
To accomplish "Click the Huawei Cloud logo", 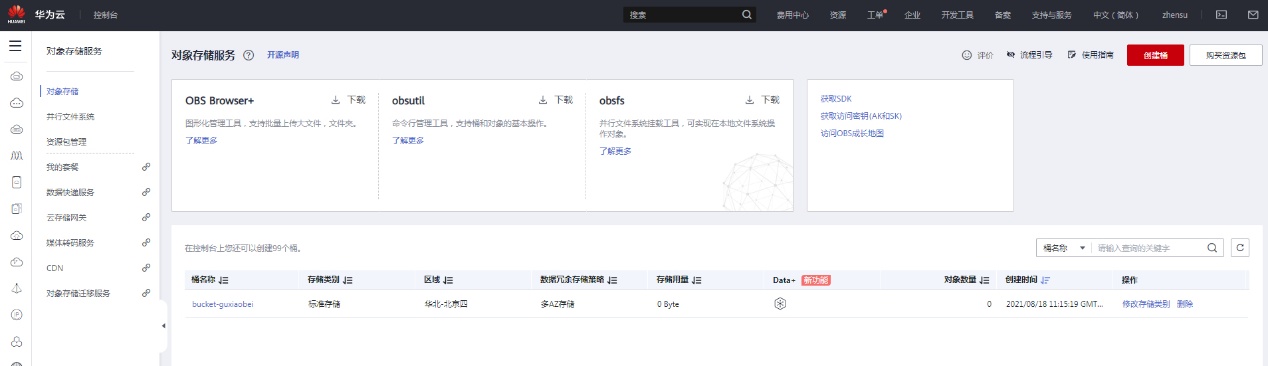I will 15,15.
